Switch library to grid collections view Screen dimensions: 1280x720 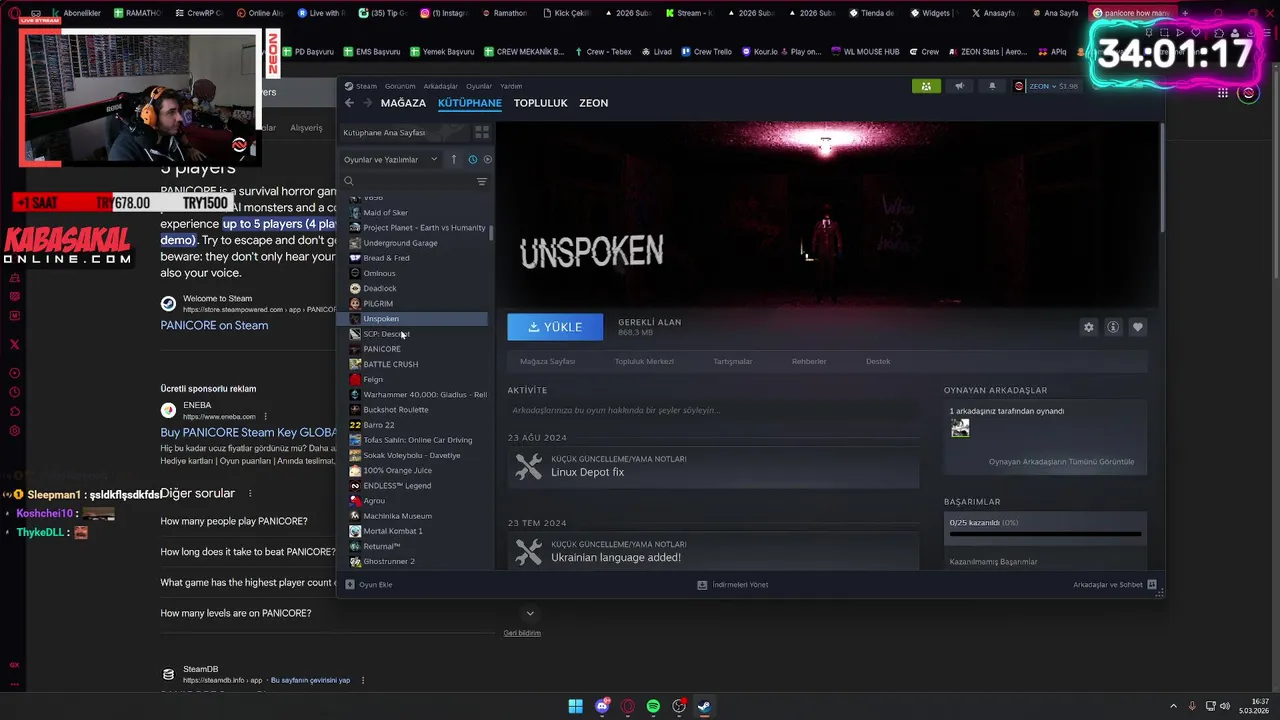(x=482, y=132)
